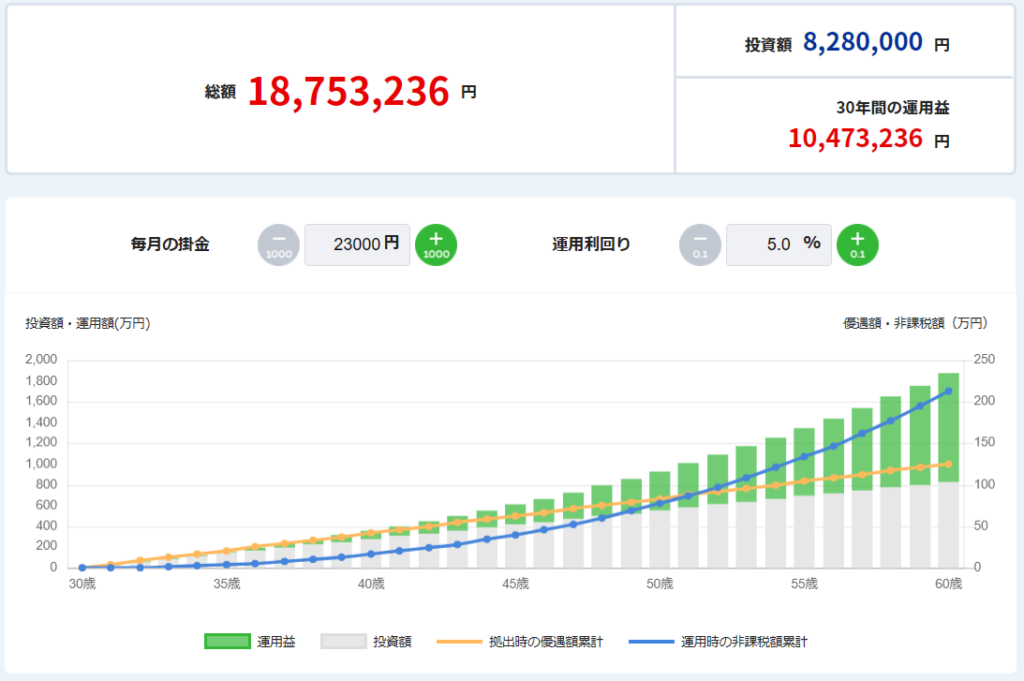This screenshot has width=1024, height=681.
Task: Click the 50歳 bar in chart
Action: pyautogui.click(x=660, y=520)
